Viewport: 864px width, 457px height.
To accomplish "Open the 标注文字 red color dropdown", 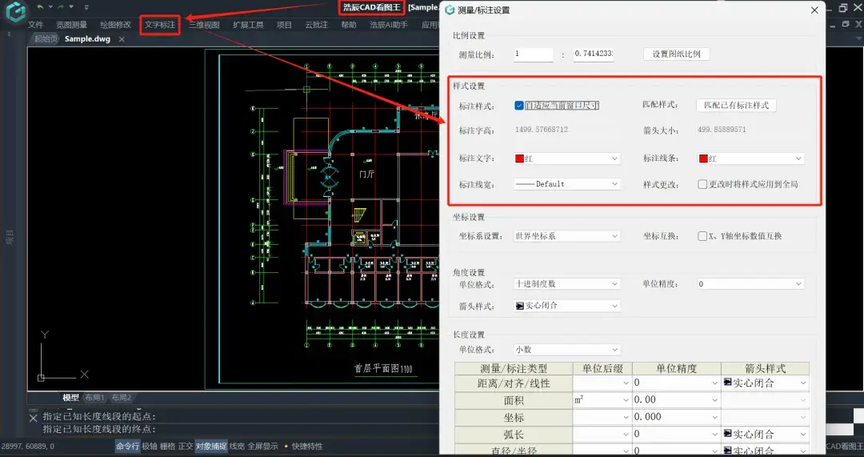I will point(566,158).
